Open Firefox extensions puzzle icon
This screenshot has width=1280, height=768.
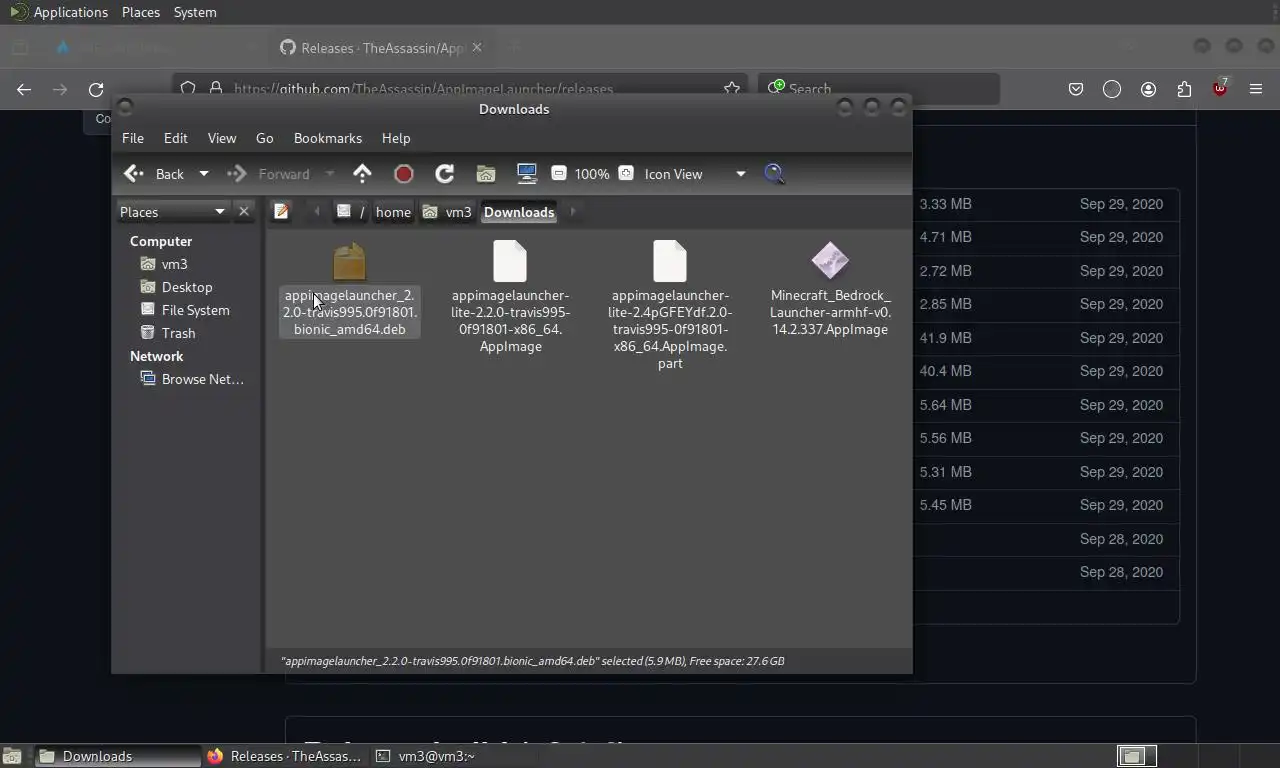point(1184,89)
